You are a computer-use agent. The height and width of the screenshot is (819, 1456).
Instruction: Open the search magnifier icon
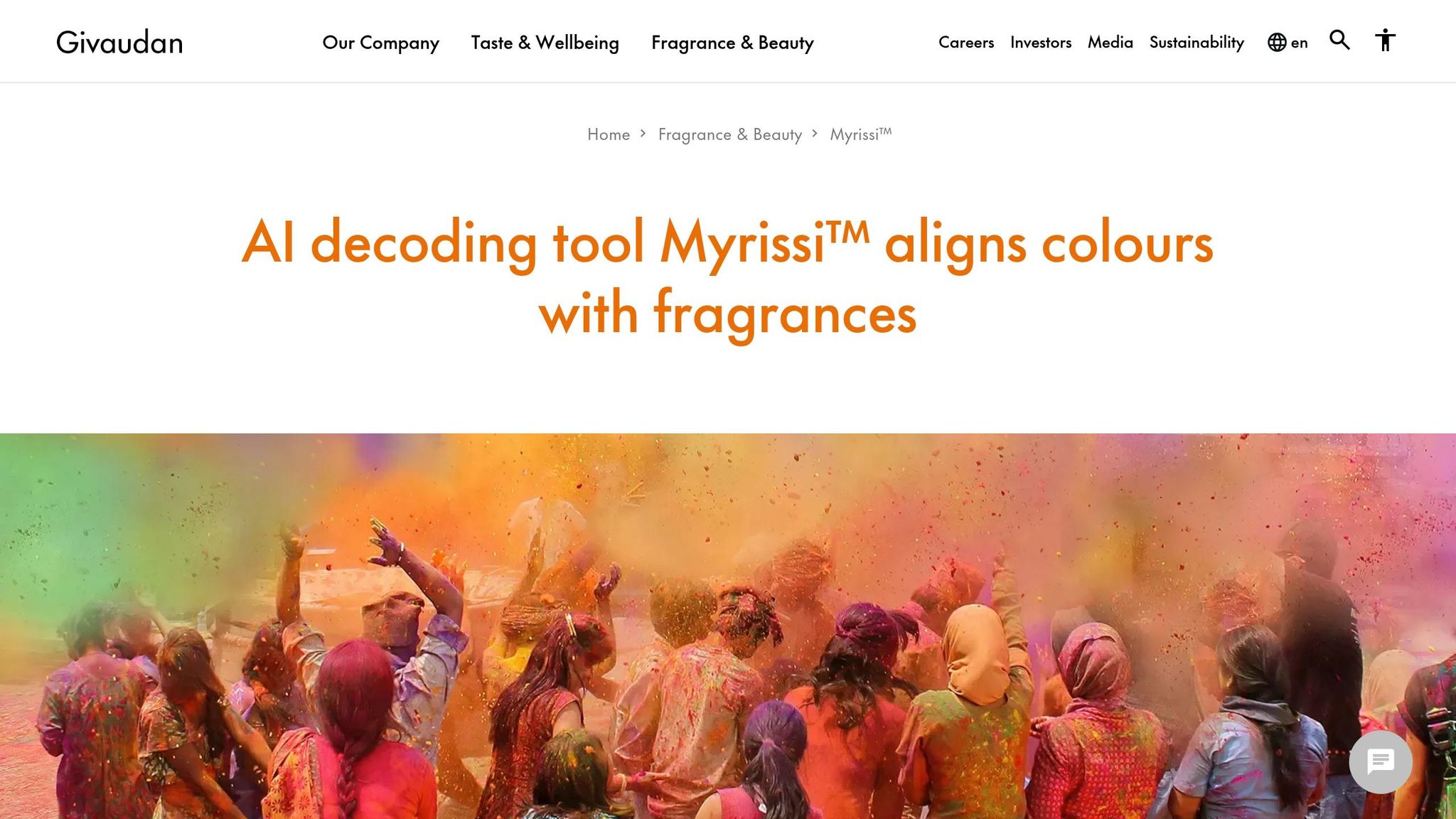pos(1339,41)
